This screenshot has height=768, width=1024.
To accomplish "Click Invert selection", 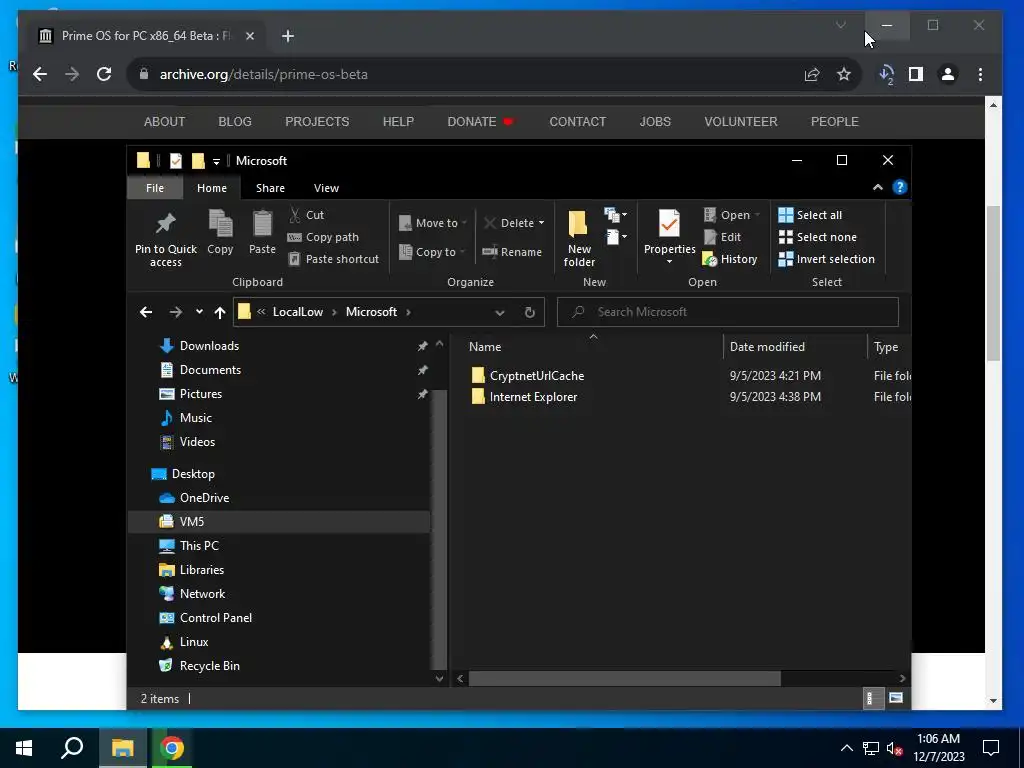I will 827,259.
